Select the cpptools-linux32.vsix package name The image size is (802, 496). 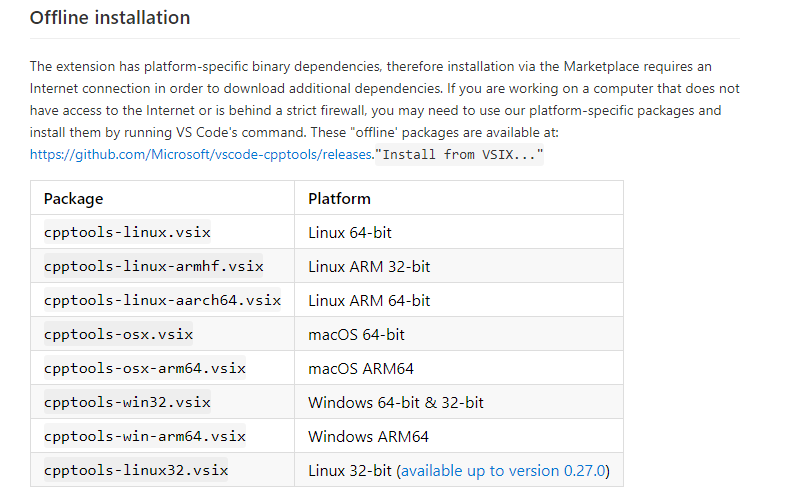pyautogui.click(x=136, y=470)
